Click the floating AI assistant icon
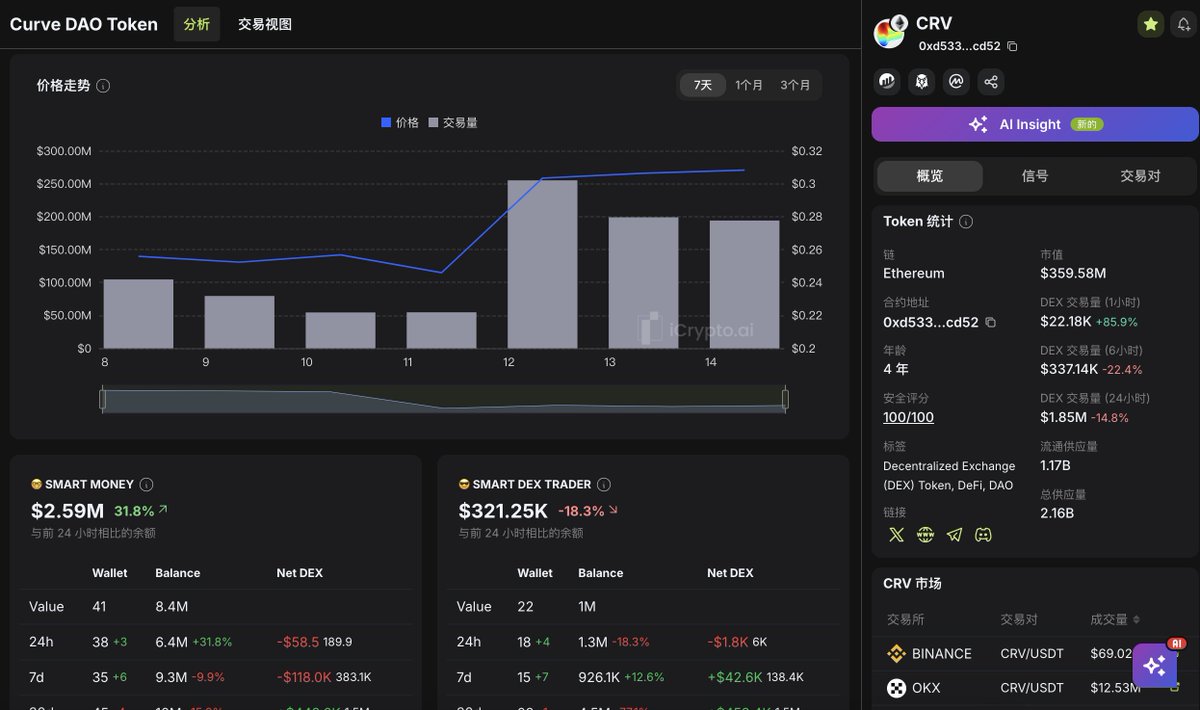1200x710 pixels. coord(1154,665)
